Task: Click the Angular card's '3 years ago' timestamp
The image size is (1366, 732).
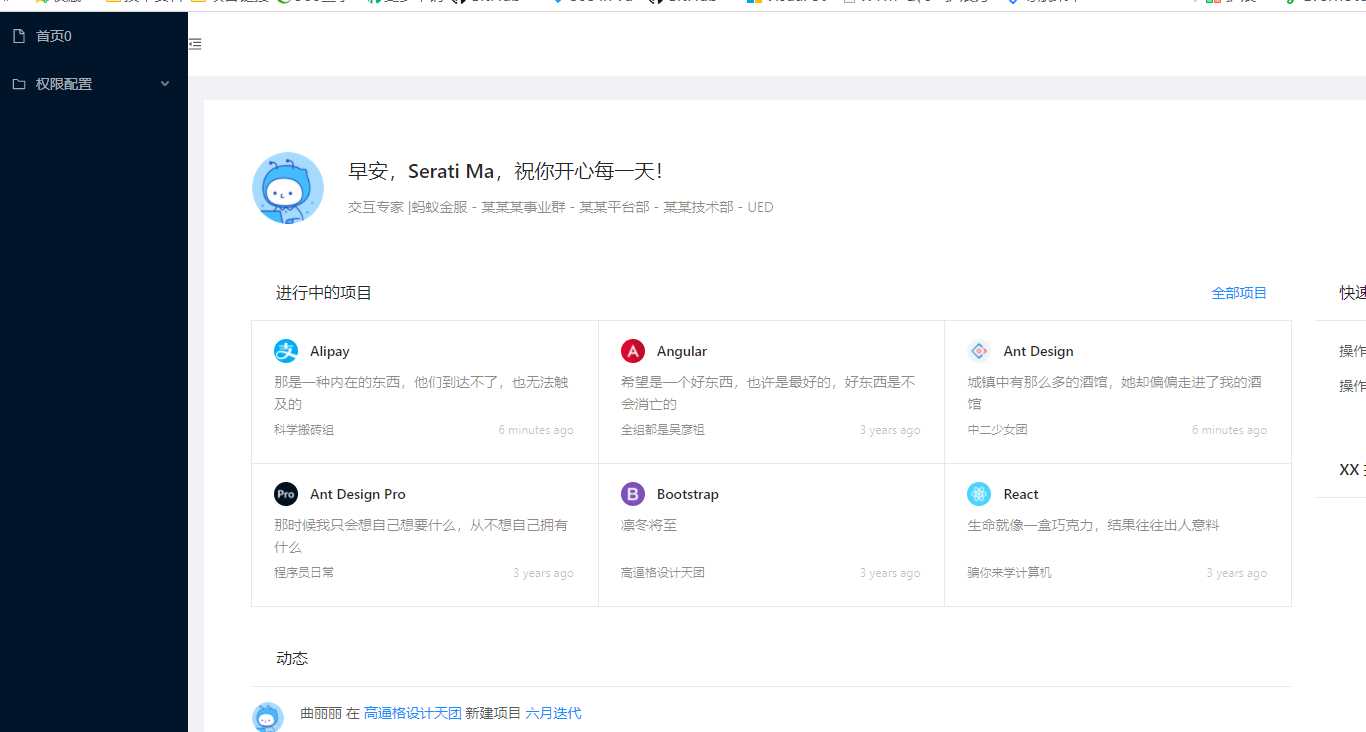Action: click(890, 430)
